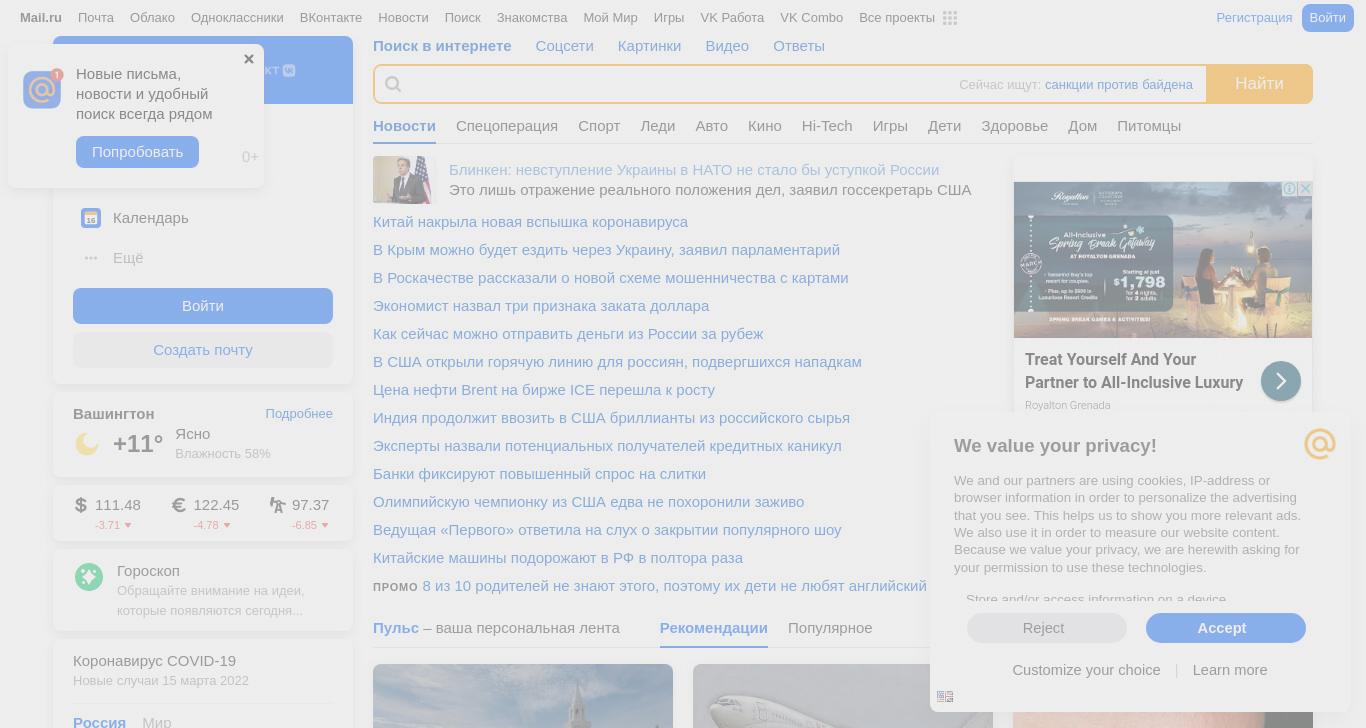
Task: Open ВКонтакте in the top navigation
Action: pos(331,18)
